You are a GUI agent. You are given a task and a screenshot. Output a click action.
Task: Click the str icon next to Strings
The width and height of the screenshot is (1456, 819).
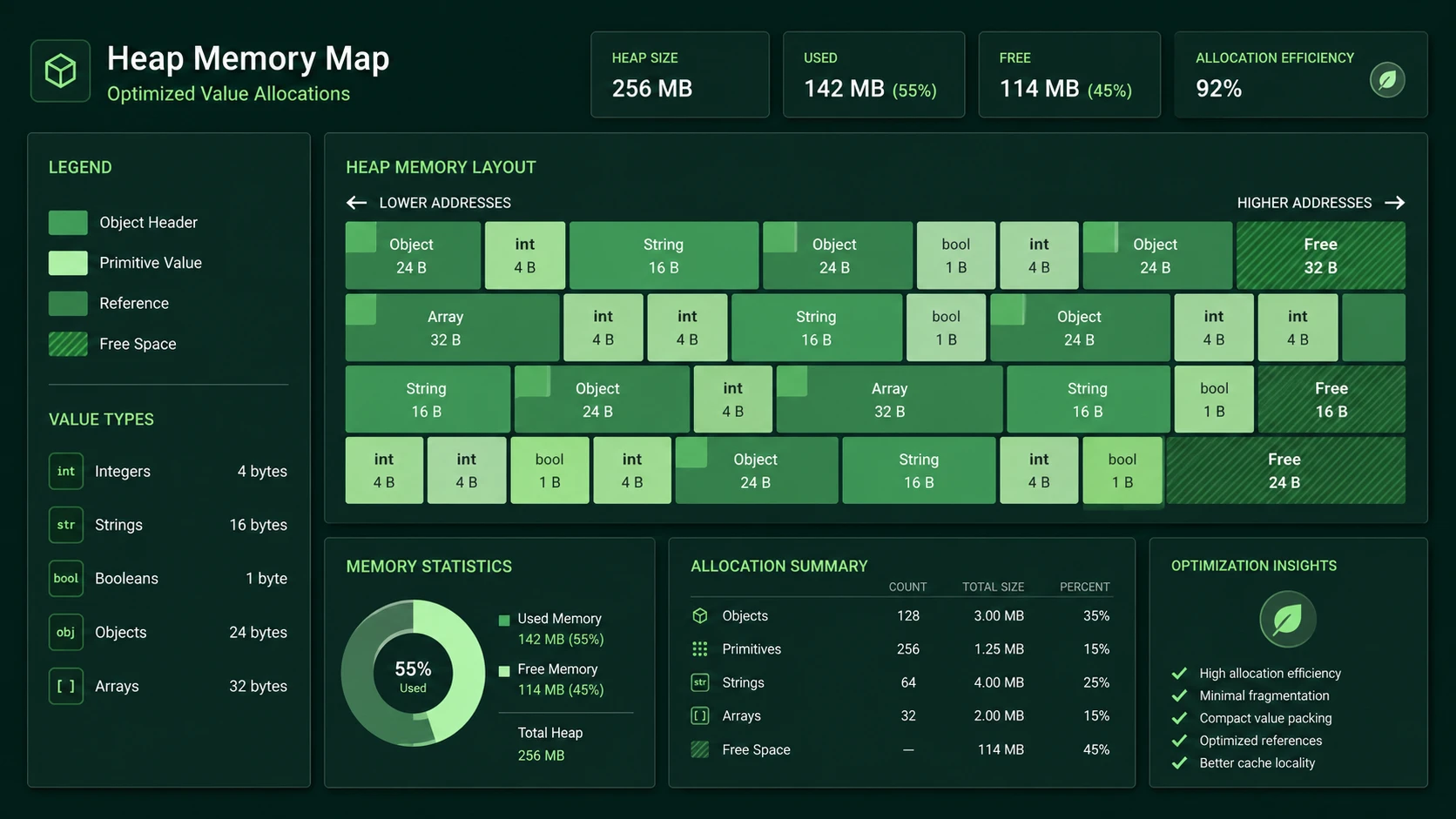pyautogui.click(x=66, y=525)
